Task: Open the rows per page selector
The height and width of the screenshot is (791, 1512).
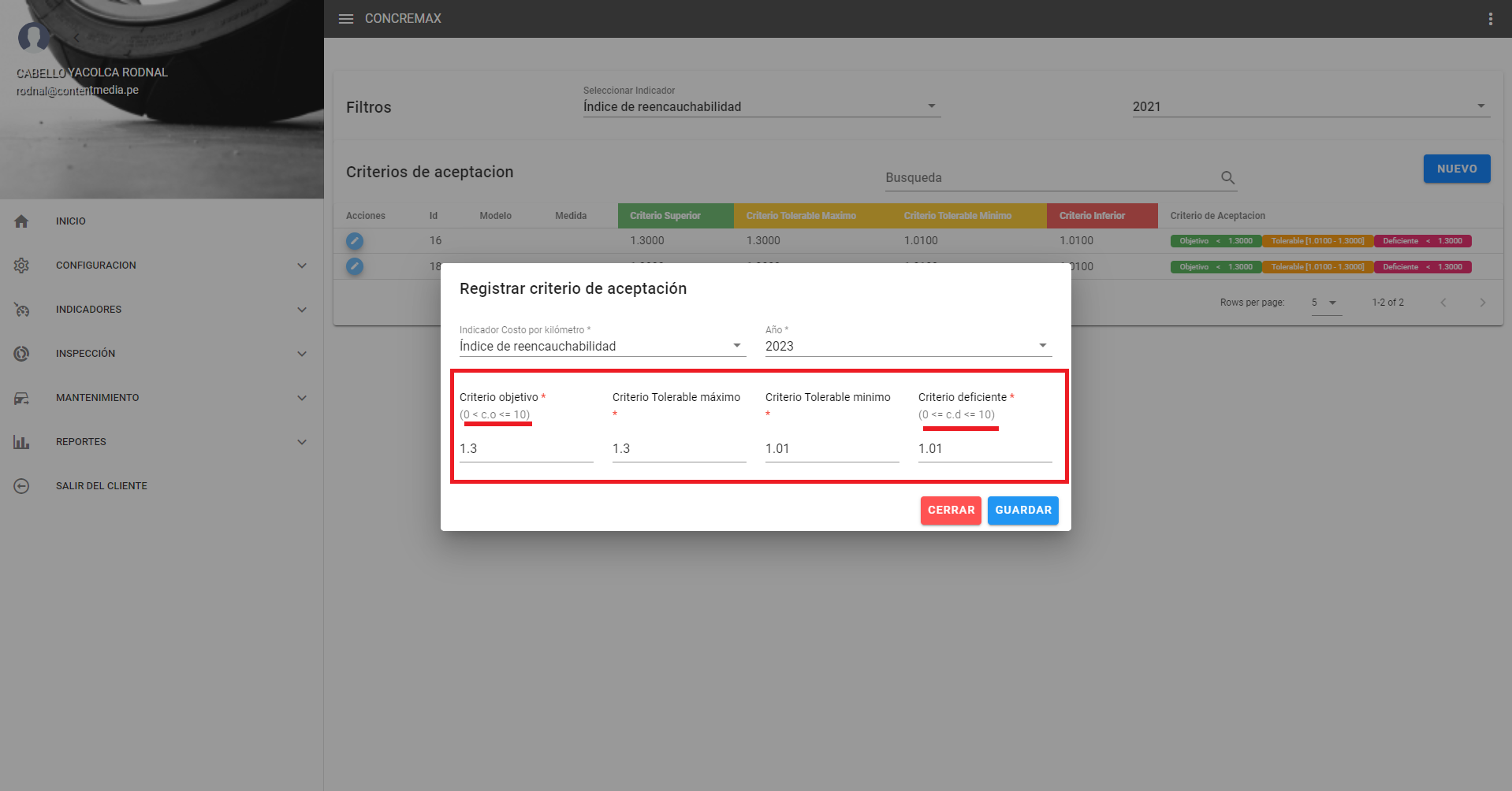Action: tap(1325, 303)
